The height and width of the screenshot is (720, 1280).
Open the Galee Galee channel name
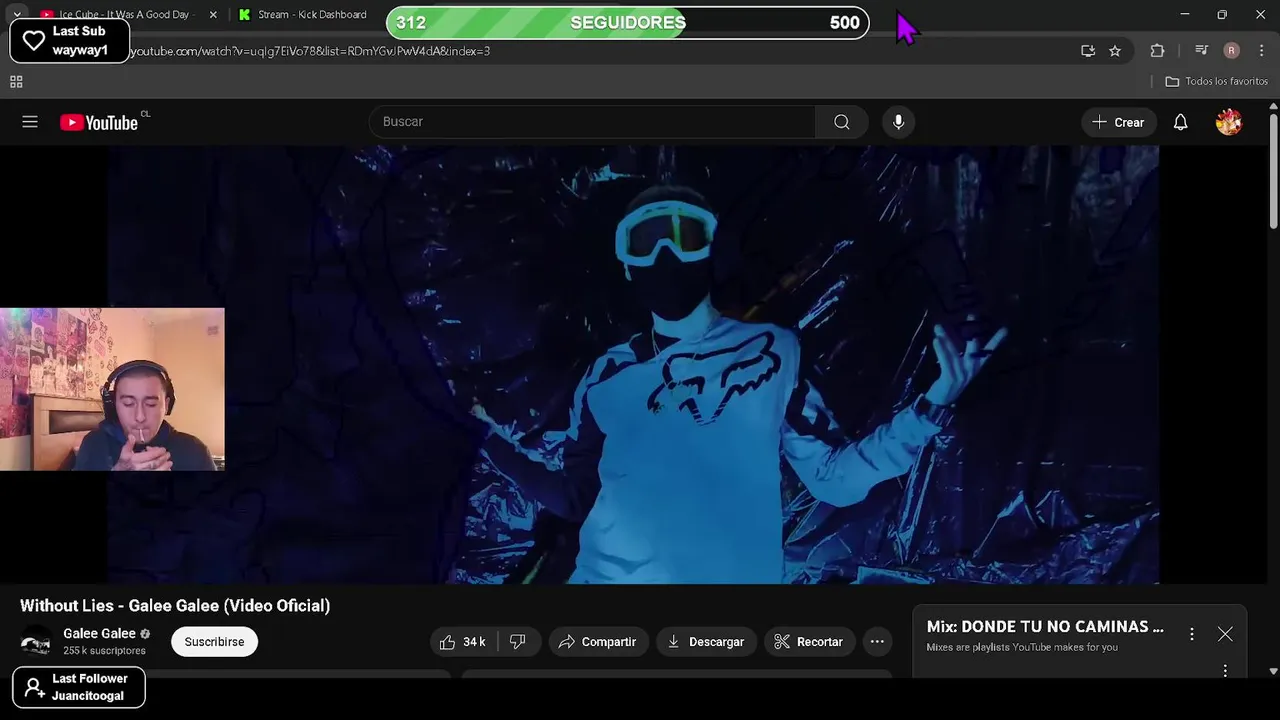(99, 634)
